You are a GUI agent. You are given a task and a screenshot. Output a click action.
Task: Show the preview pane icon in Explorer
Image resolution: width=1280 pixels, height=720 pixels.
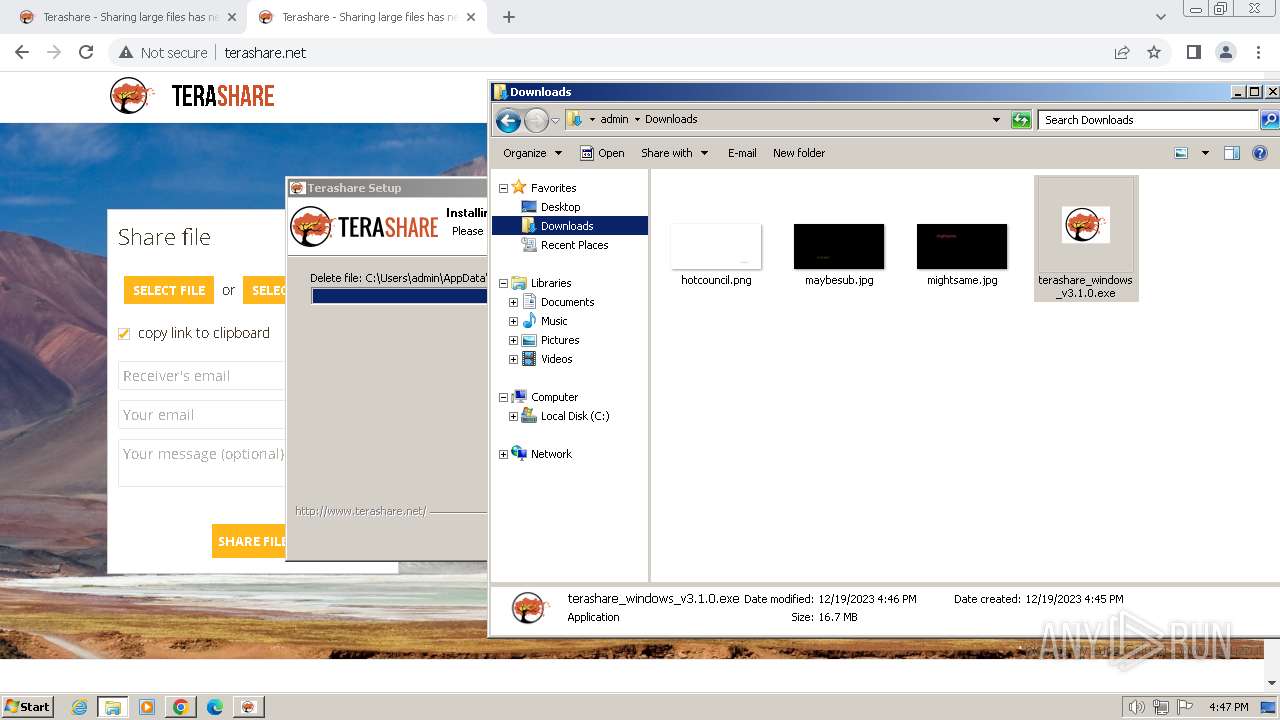1232,153
